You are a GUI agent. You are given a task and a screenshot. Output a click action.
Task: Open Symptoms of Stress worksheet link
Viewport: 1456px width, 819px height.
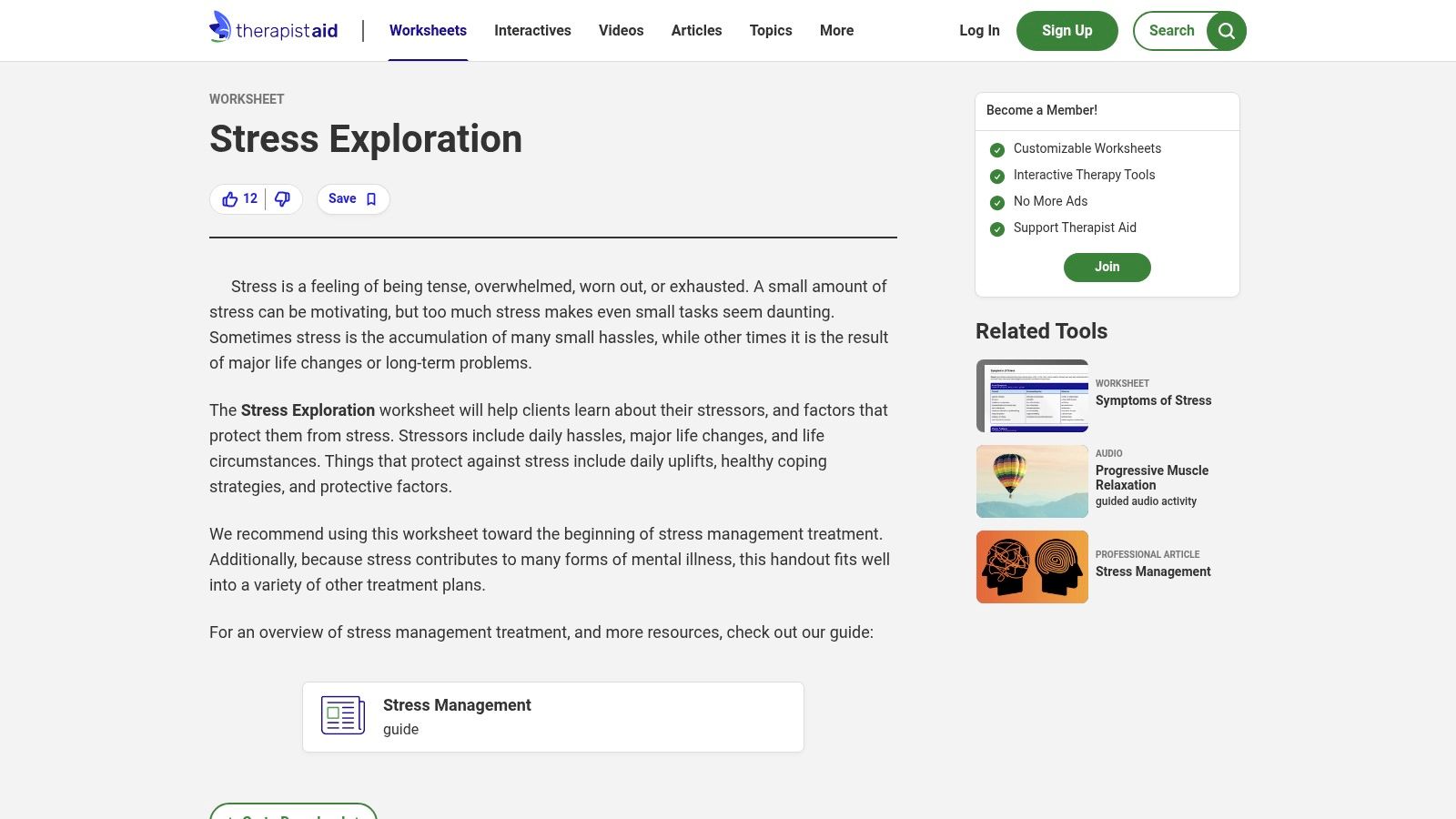(1153, 400)
